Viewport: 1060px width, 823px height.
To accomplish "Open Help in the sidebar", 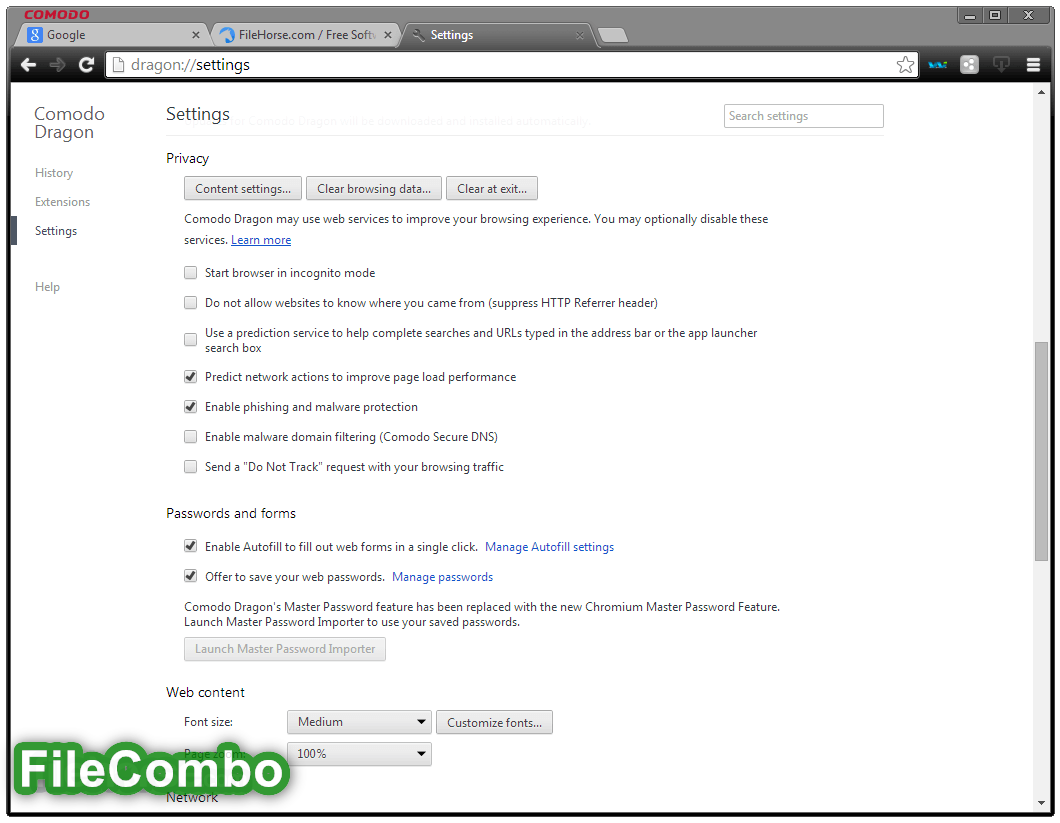I will click(47, 287).
